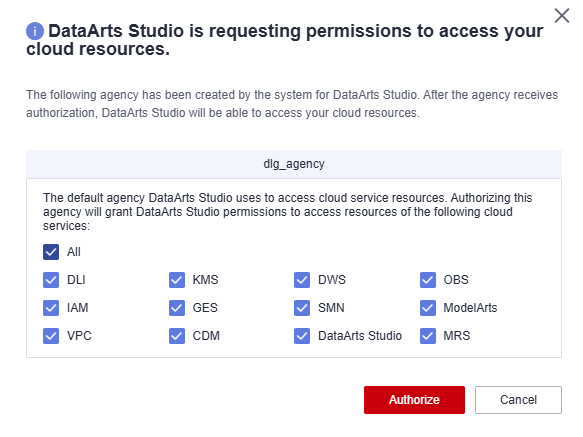Toggle the CDM checkbox
This screenshot has height=437, width=583.
(x=177, y=336)
